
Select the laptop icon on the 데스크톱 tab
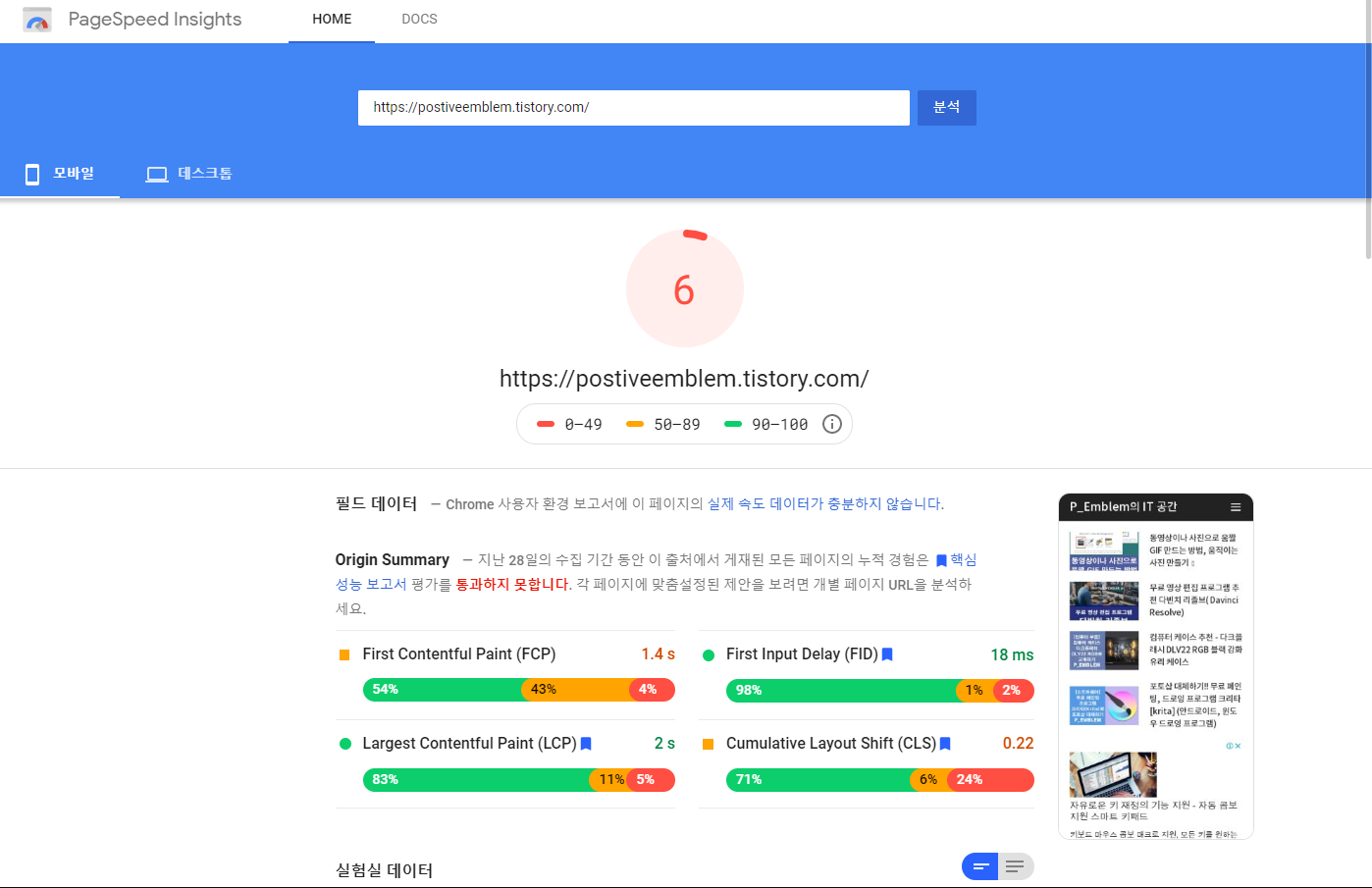[157, 174]
